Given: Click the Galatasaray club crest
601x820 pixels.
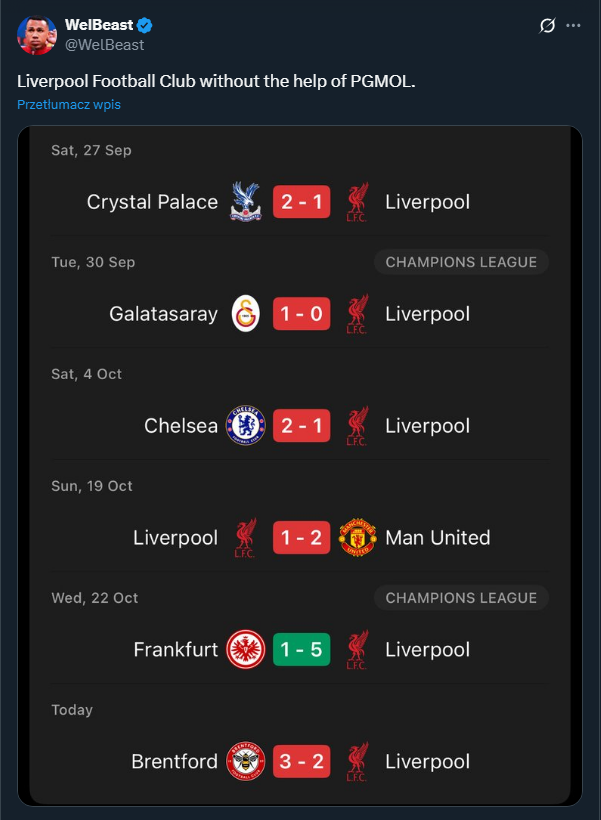Looking at the screenshot, I should tap(245, 314).
